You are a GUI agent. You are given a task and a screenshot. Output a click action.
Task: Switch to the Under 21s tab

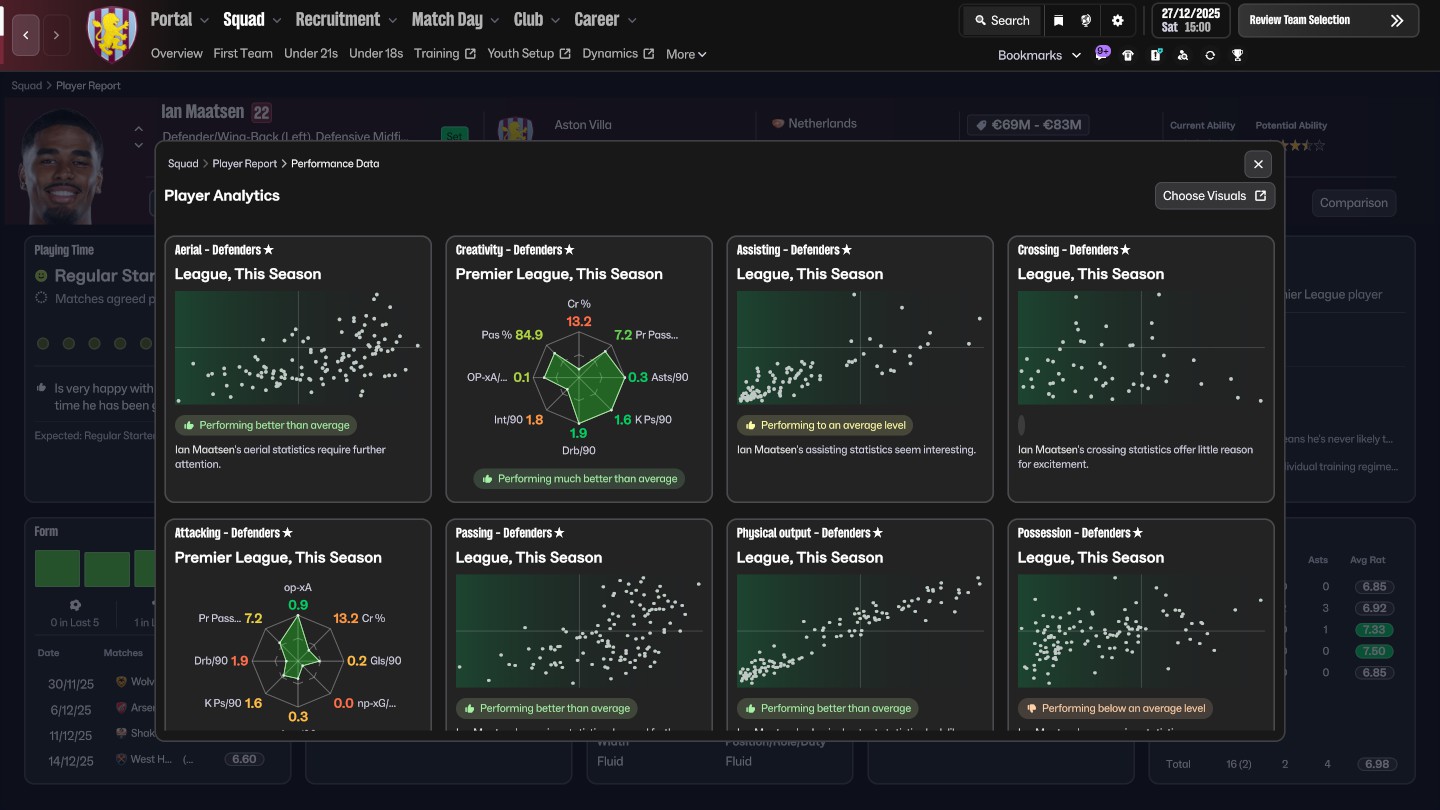click(310, 53)
